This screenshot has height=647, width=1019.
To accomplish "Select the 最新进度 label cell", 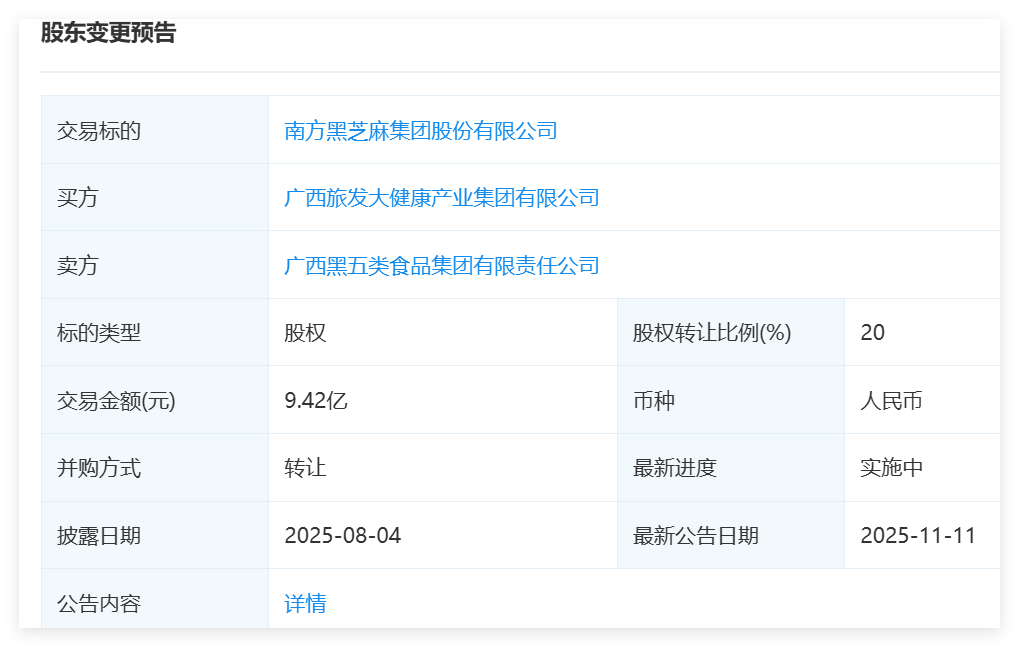I will point(730,468).
